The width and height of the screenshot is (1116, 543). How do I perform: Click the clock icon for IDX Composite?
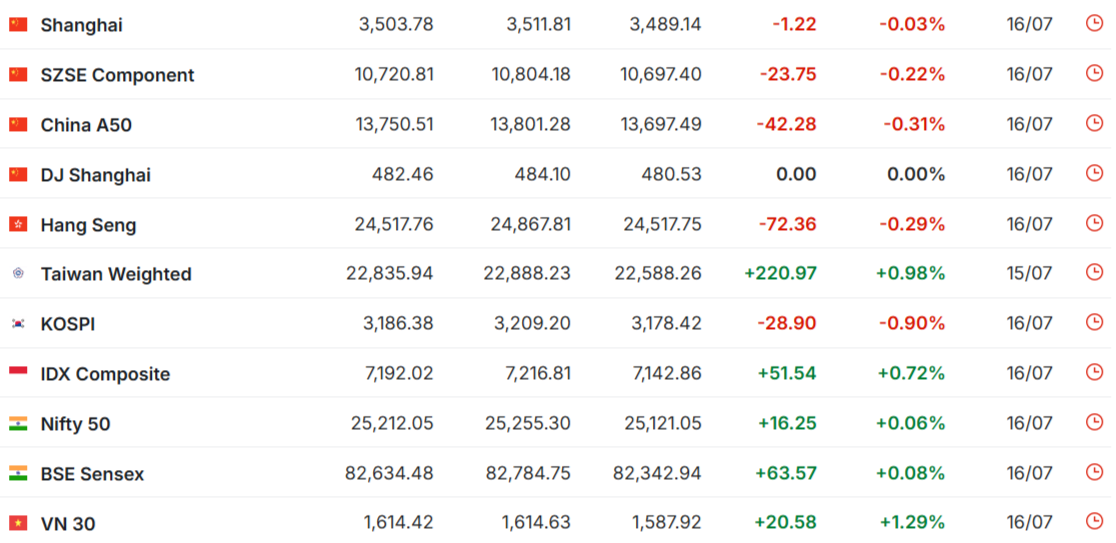[1094, 372]
